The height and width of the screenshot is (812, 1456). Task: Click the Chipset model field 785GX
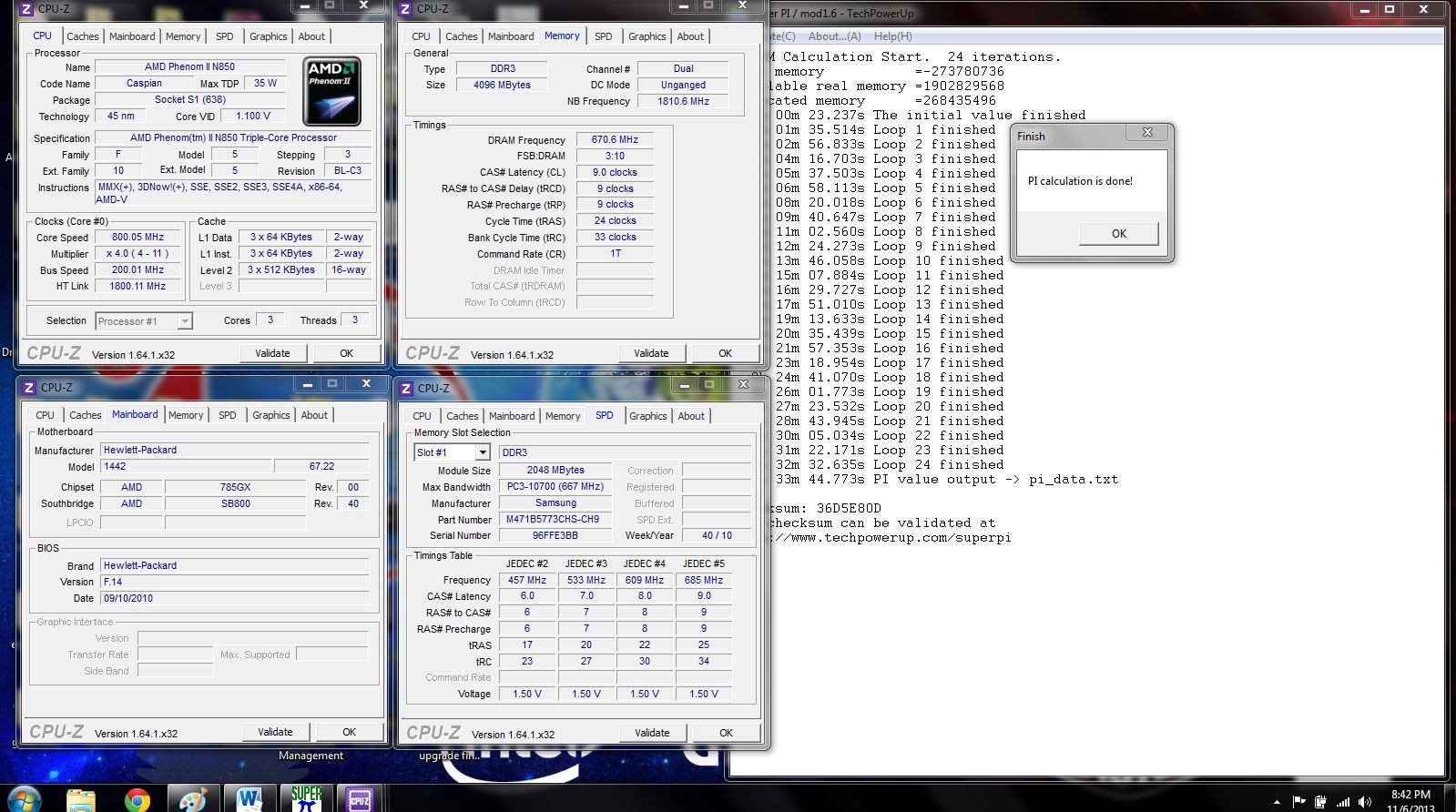(235, 487)
